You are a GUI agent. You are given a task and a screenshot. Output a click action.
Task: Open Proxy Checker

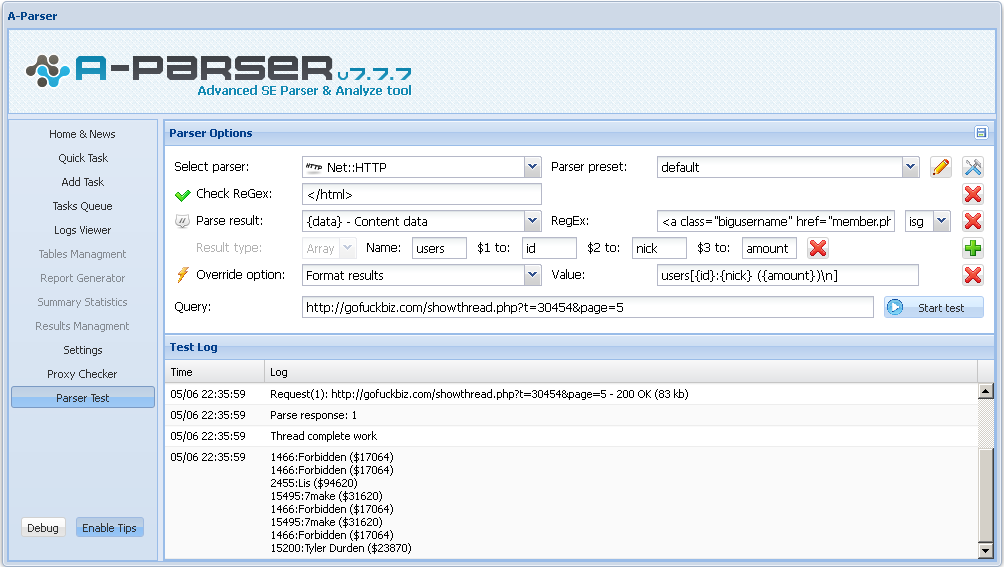point(83,374)
